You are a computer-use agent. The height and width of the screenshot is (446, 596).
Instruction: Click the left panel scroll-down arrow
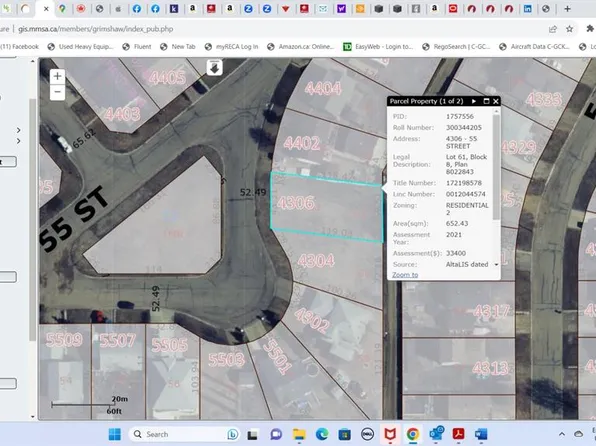pyautogui.click(x=33, y=417)
